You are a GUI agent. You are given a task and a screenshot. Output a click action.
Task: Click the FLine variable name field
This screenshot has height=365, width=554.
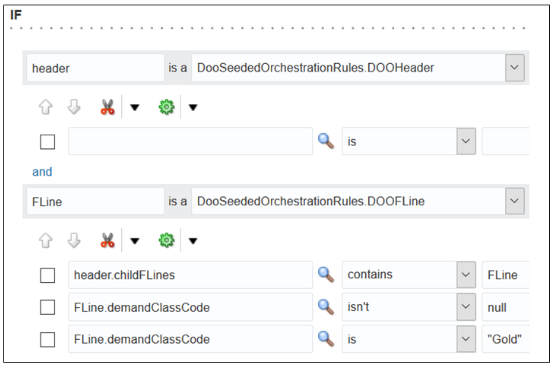click(x=95, y=201)
